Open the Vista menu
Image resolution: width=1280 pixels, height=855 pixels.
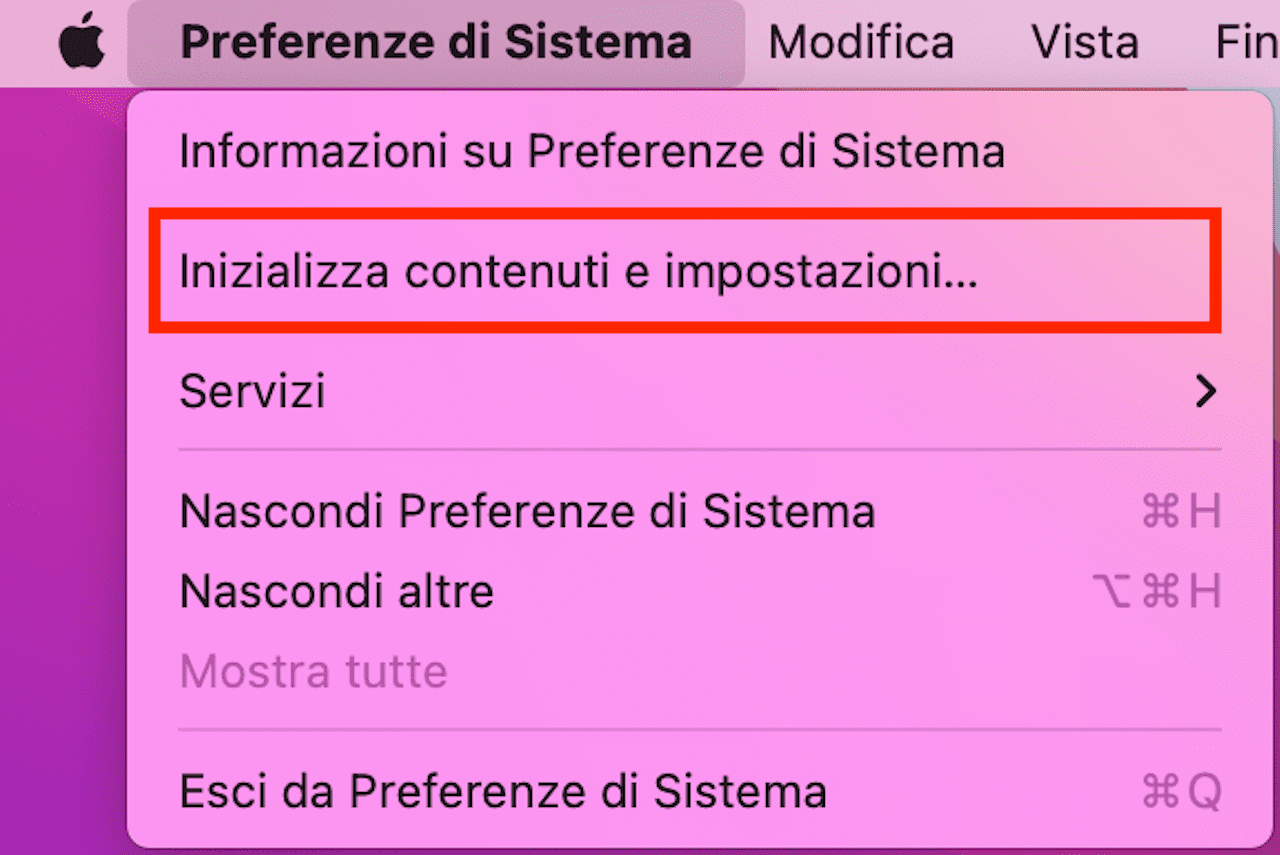1085,42
